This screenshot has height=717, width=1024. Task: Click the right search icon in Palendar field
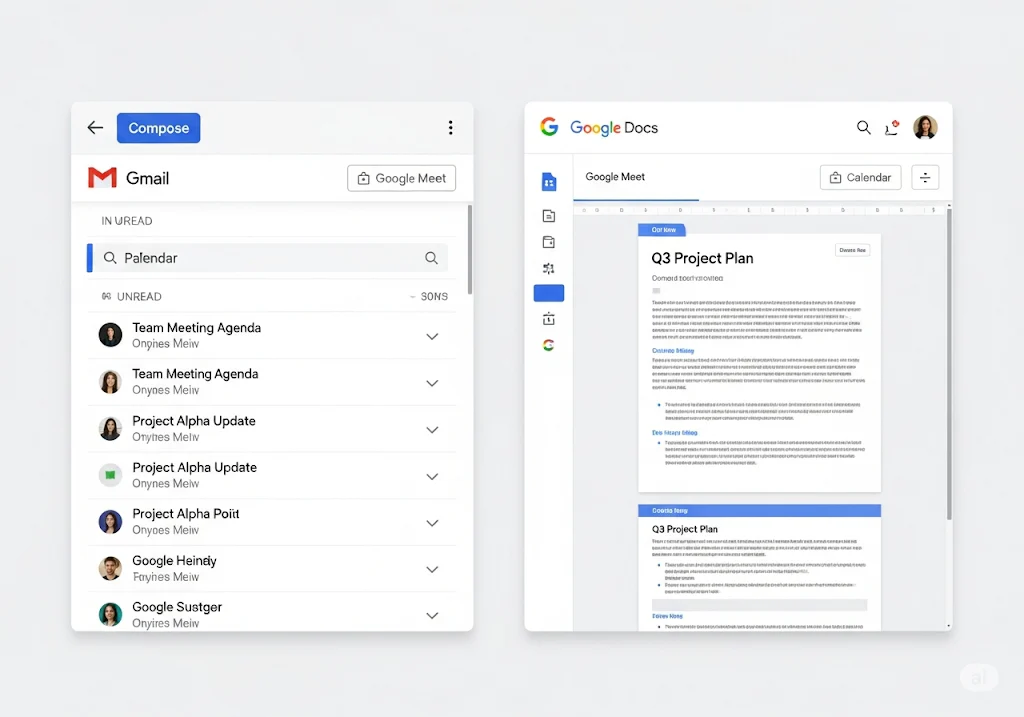[x=432, y=258]
